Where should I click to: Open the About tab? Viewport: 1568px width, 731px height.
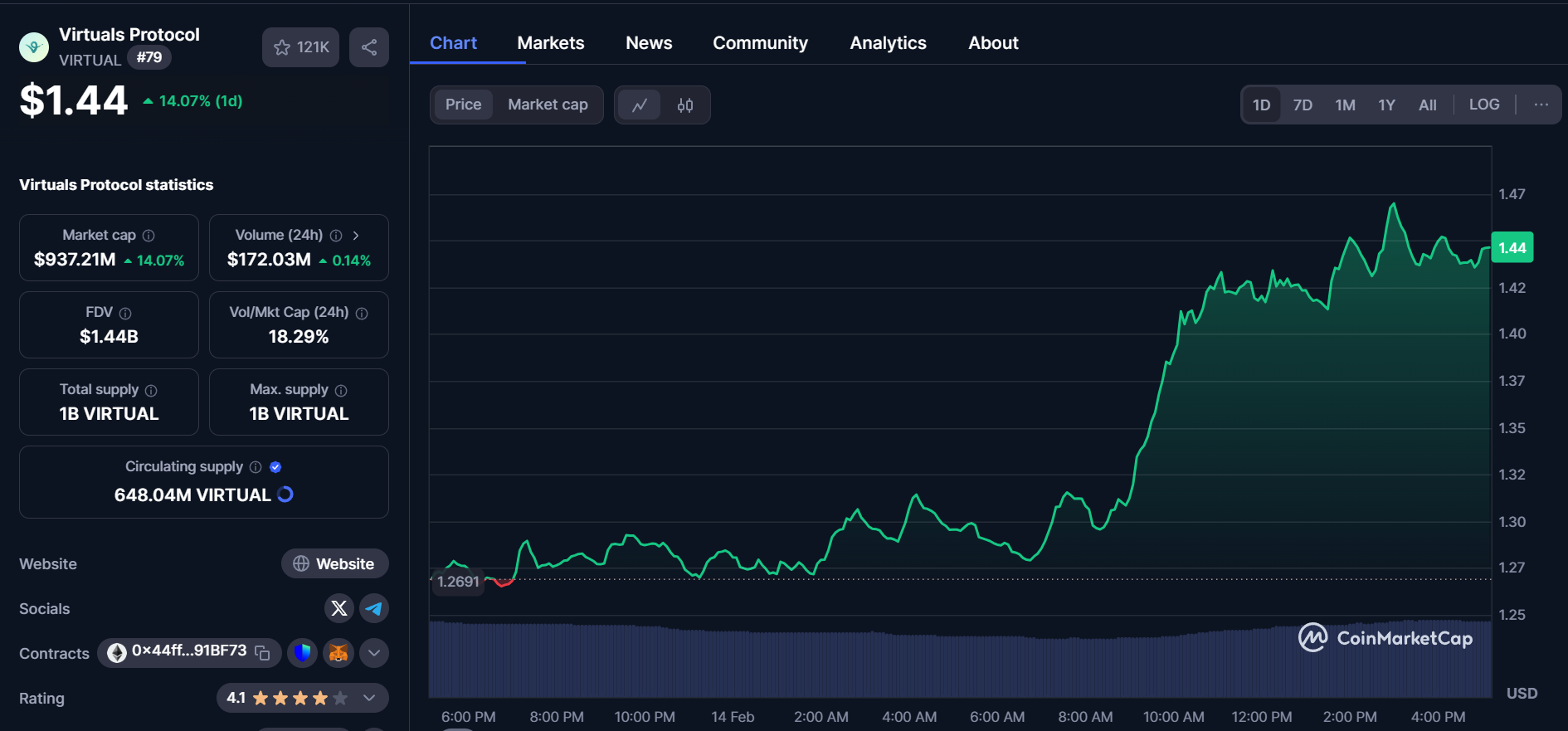(993, 43)
